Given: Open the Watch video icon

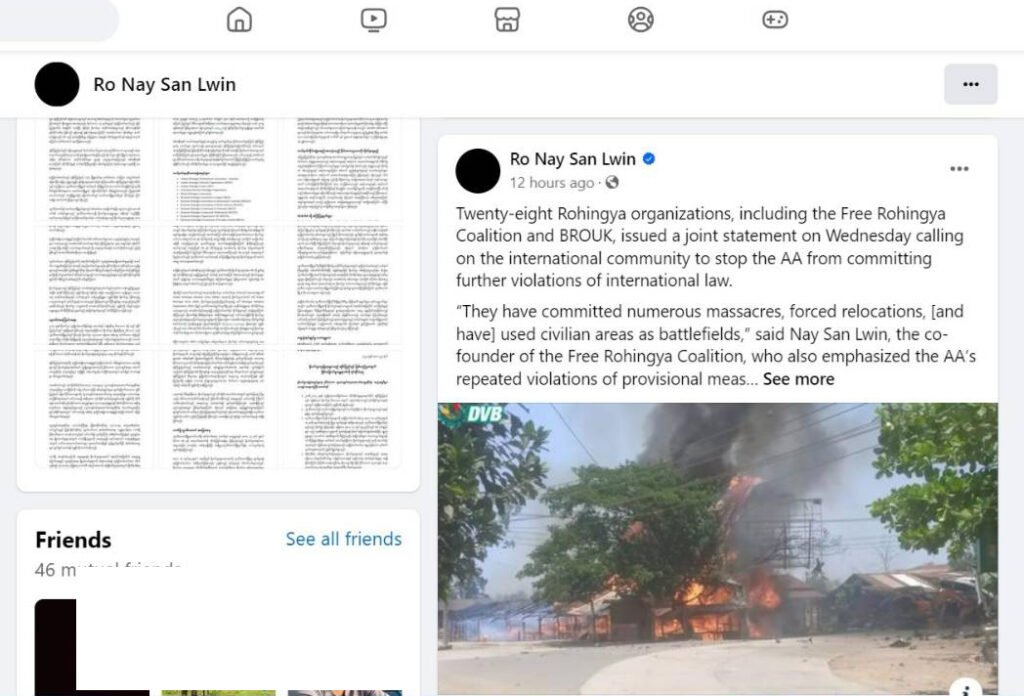Looking at the screenshot, I should click(374, 20).
